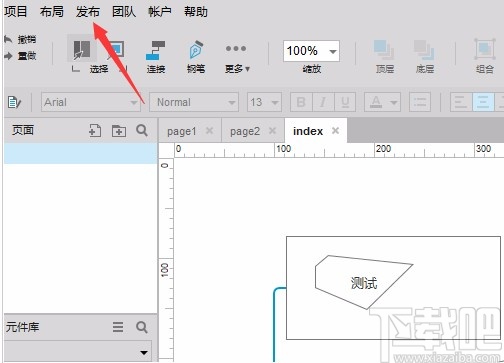Image resolution: width=504 pixels, height=363 pixels.
Task: Open the 布局 menu
Action: pos(52,12)
